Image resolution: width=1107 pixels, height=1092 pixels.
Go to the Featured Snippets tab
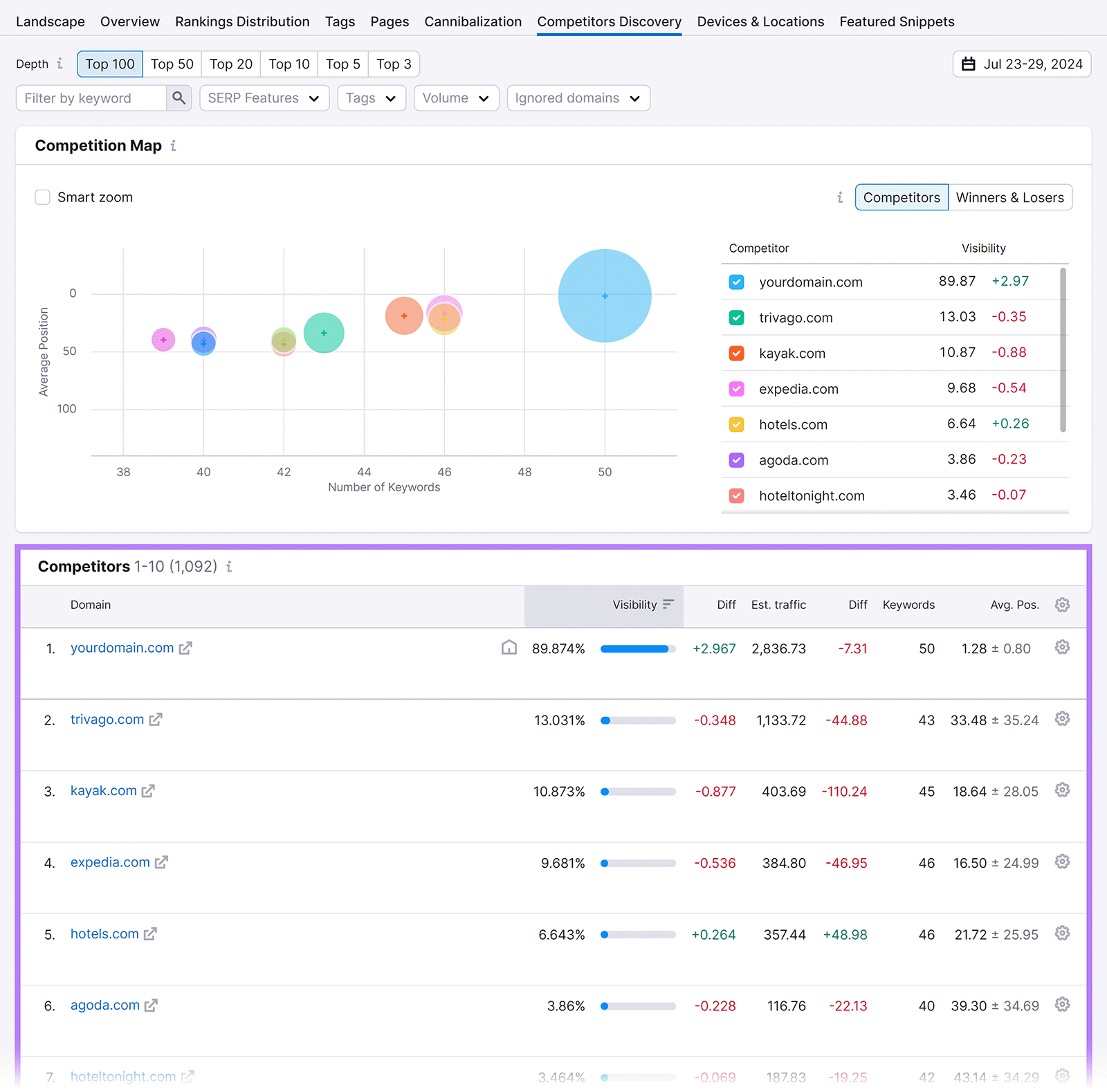[897, 21]
